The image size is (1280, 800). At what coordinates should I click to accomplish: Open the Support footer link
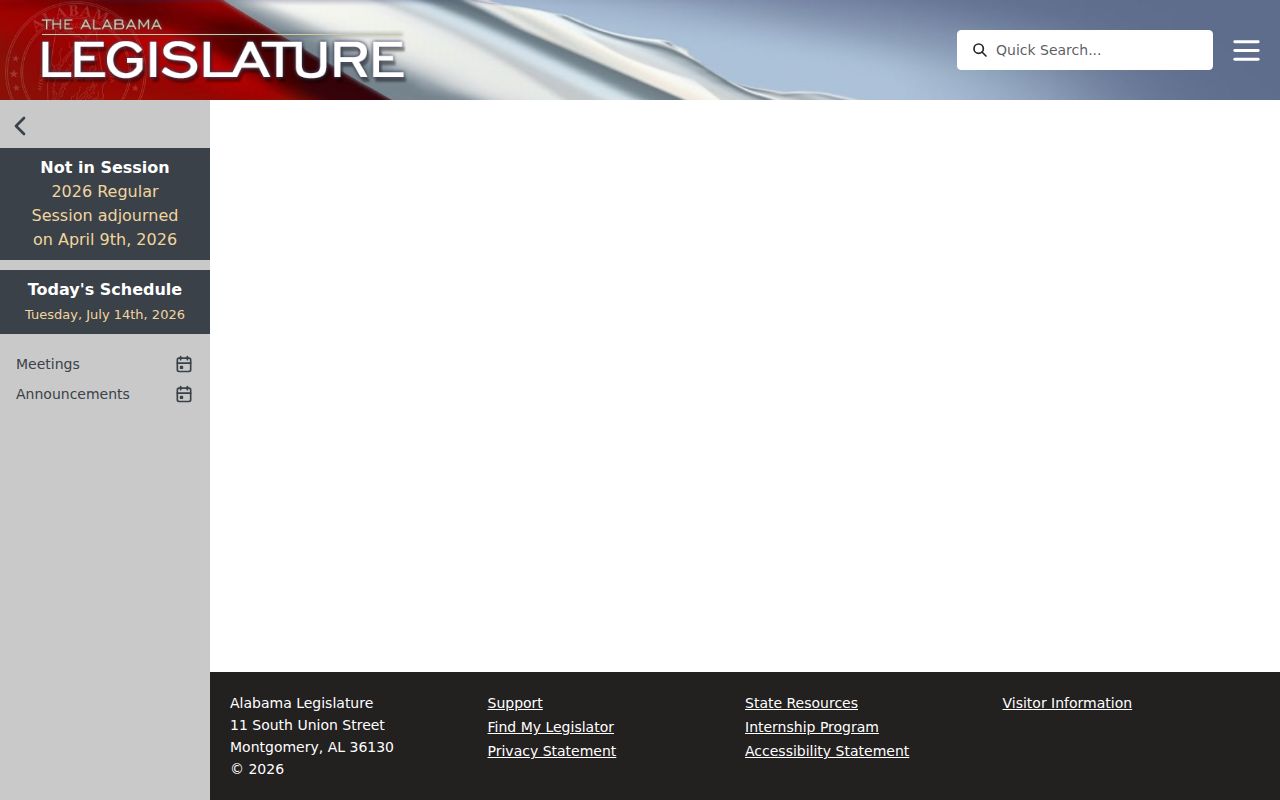click(x=515, y=703)
